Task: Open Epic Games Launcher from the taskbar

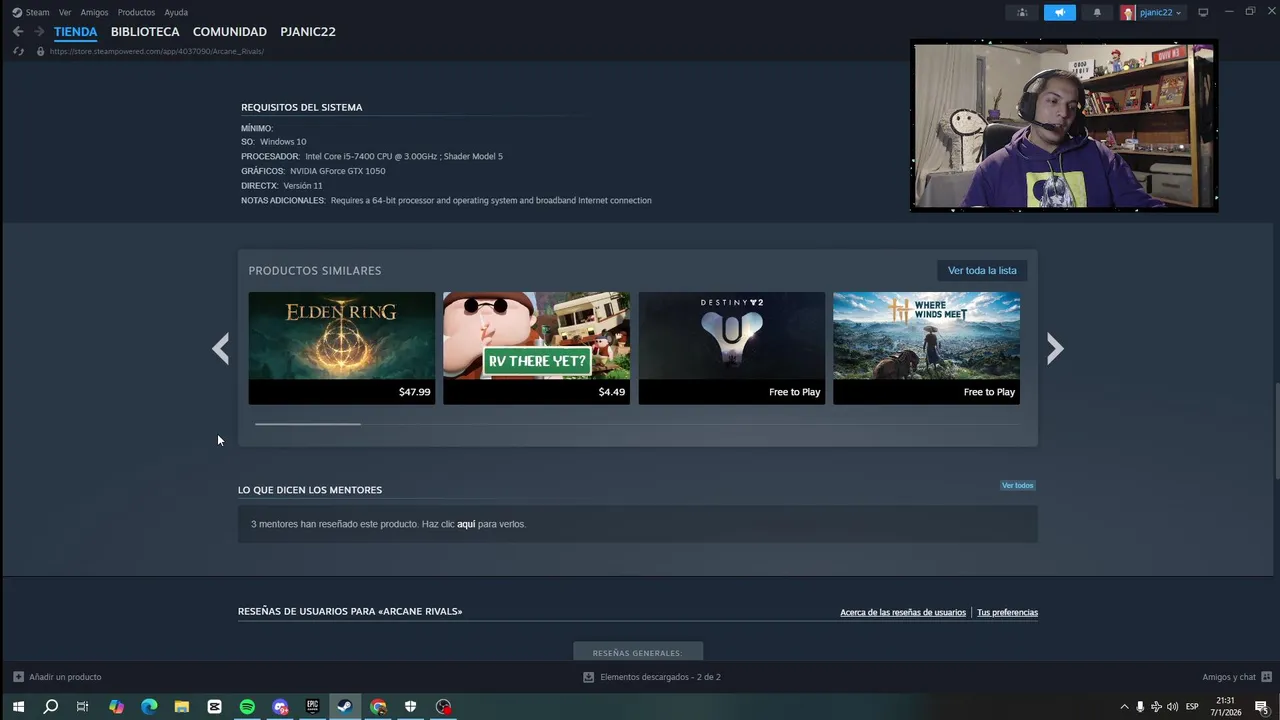Action: tap(312, 707)
